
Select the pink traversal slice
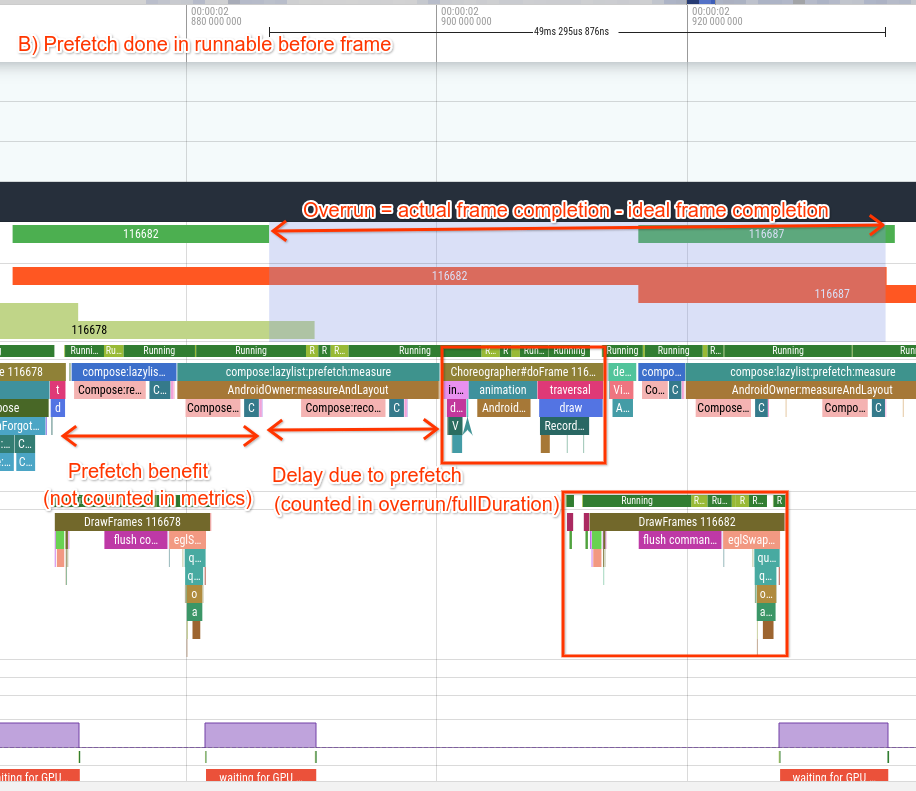point(570,390)
